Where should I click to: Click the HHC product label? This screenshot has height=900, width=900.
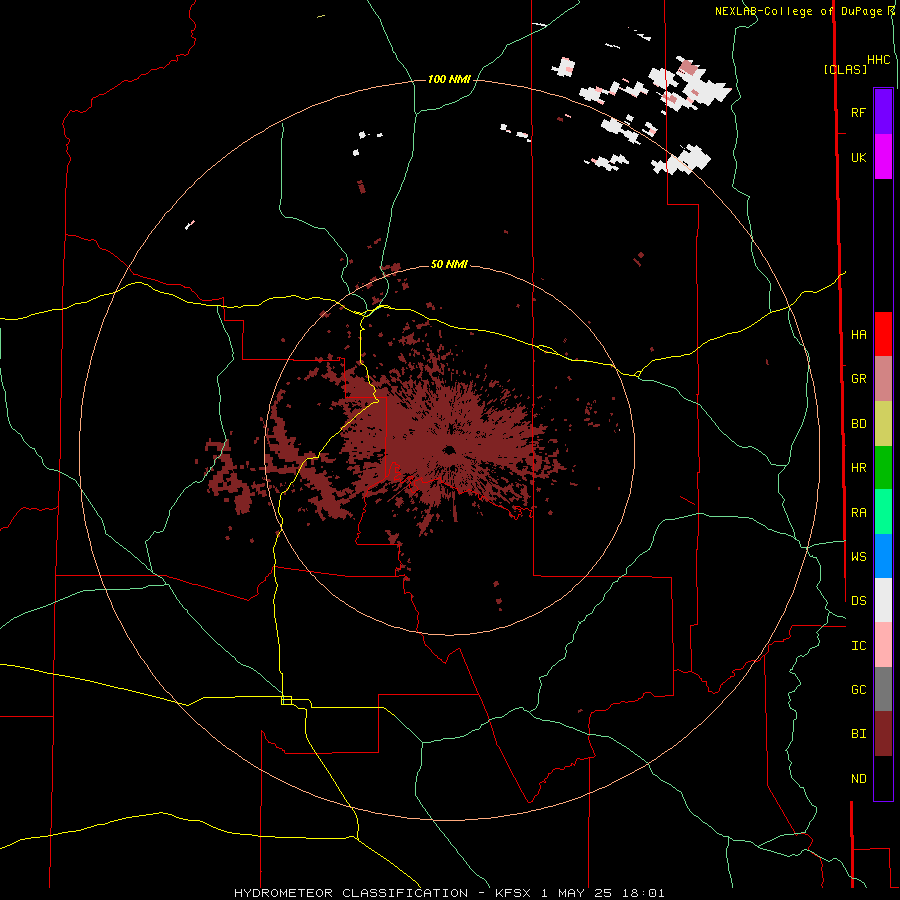[878, 60]
